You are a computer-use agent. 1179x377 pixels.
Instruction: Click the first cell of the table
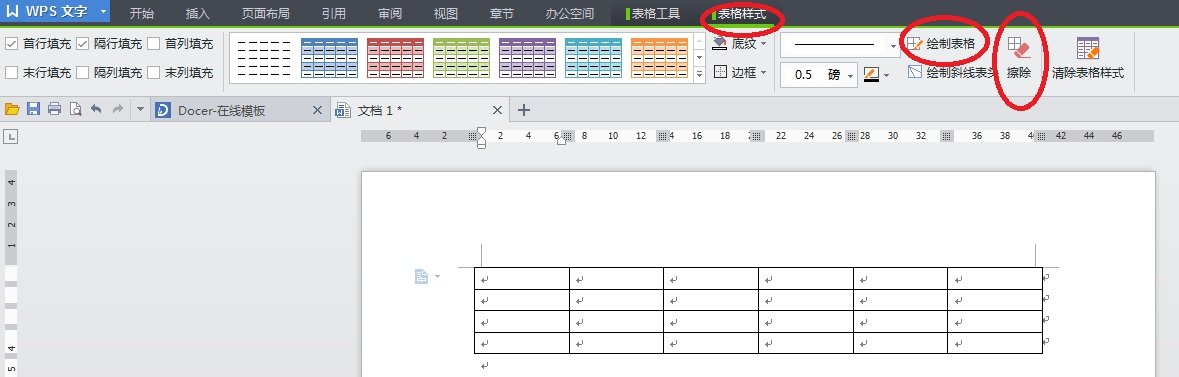522,278
